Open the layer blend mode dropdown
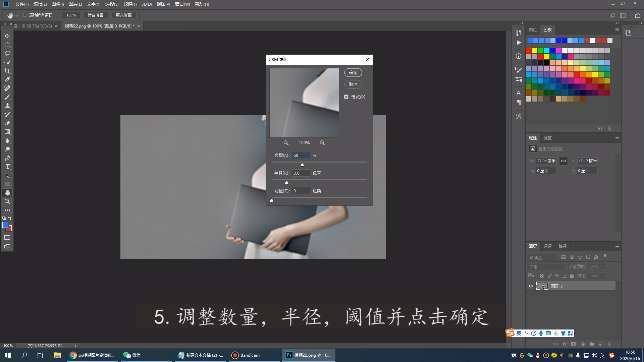This screenshot has height=362, width=644. pyautogui.click(x=546, y=267)
